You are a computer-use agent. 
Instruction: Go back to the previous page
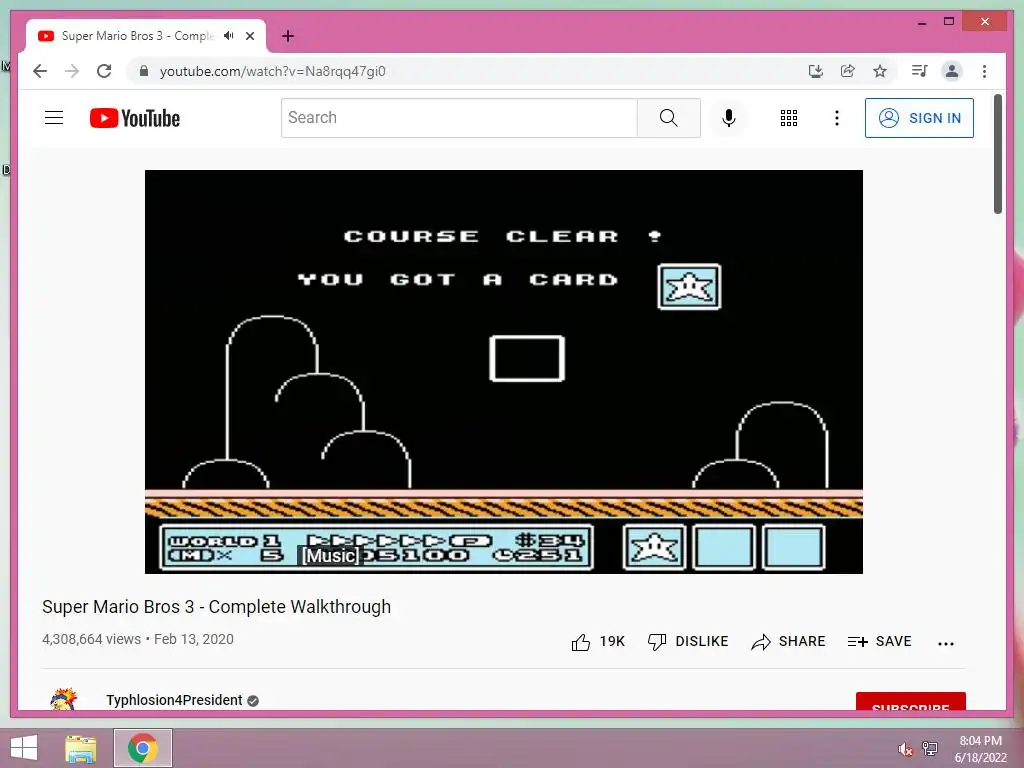[x=40, y=71]
